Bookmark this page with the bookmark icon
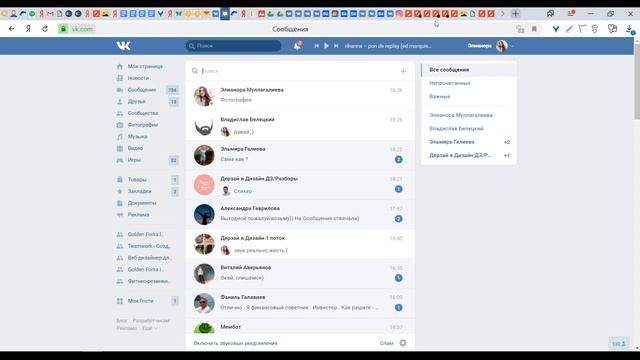 534,29
